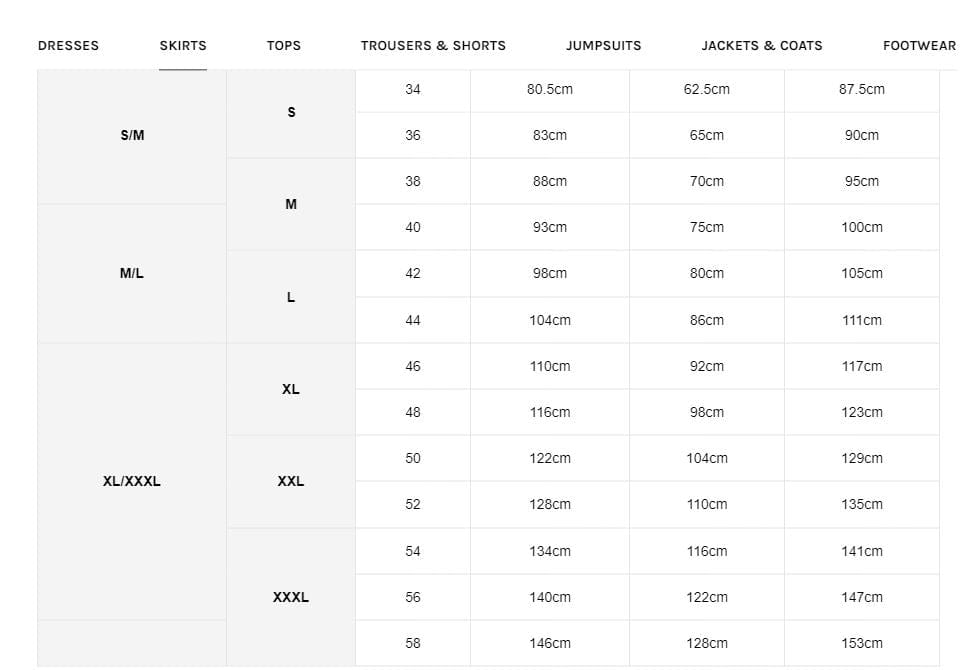Click the M/L size group cell
The image size is (967, 670).
coord(132,273)
